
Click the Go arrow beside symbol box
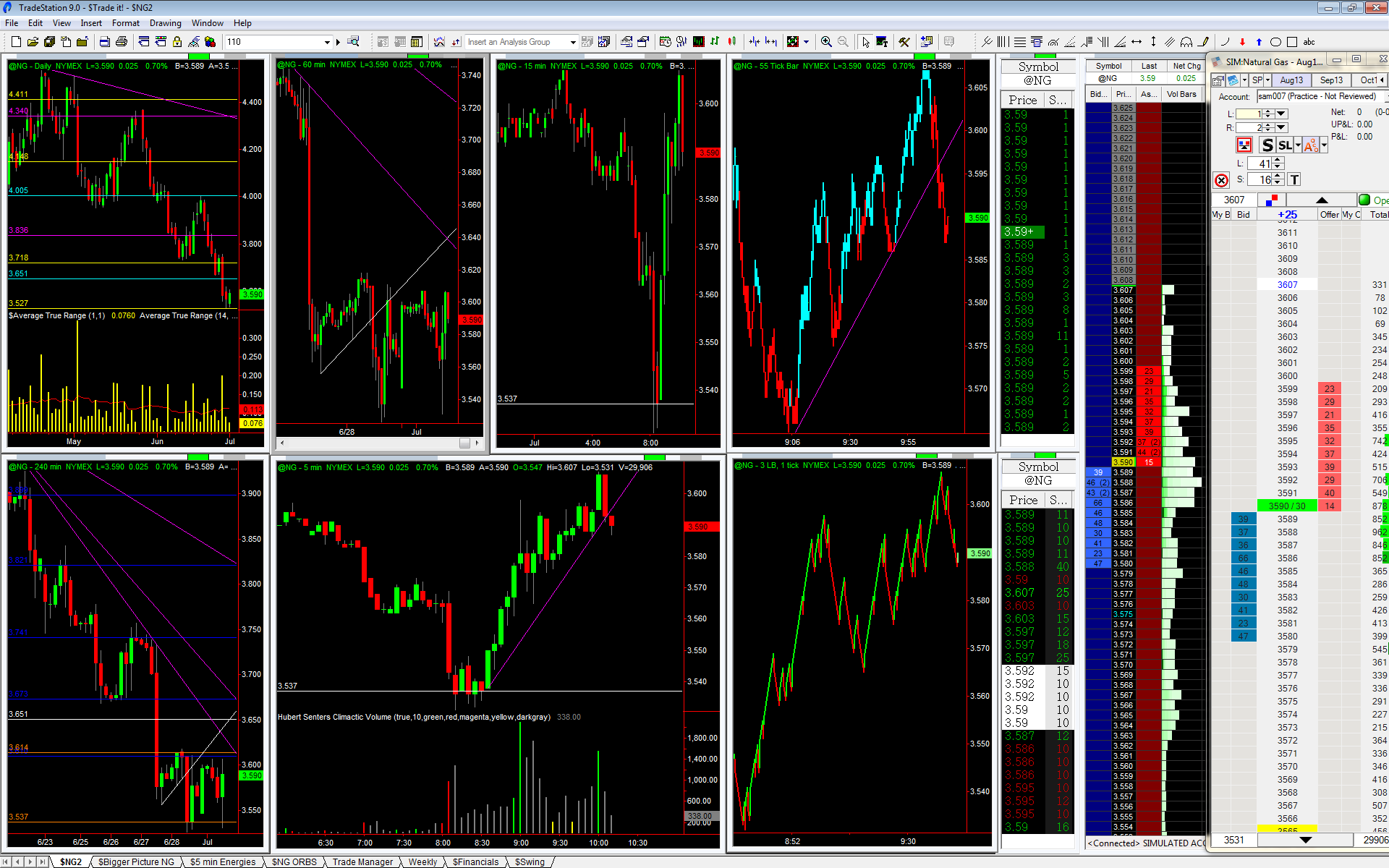coord(338,42)
